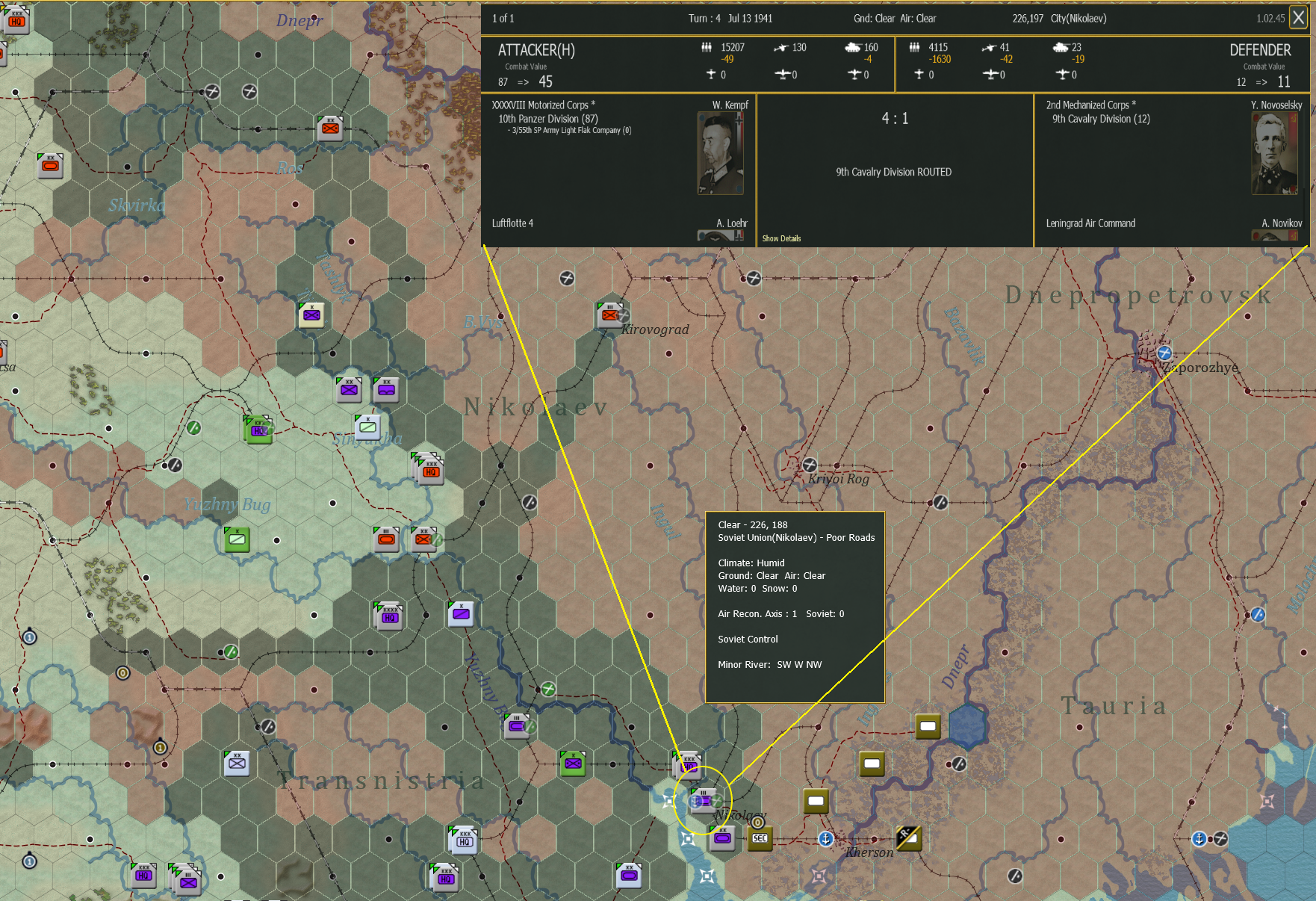This screenshot has width=1316, height=901.
Task: Click the purple Soviet HQ counter above Nikolaev
Action: tap(688, 765)
